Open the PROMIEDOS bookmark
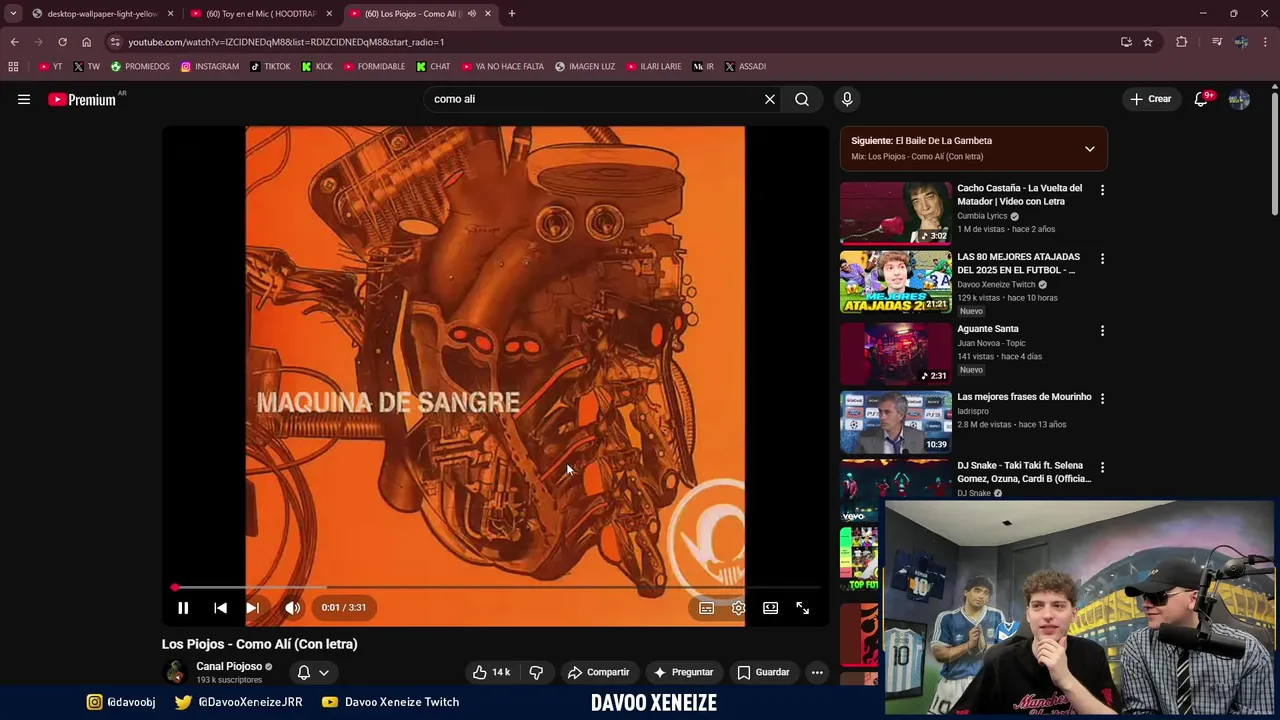 [140, 67]
